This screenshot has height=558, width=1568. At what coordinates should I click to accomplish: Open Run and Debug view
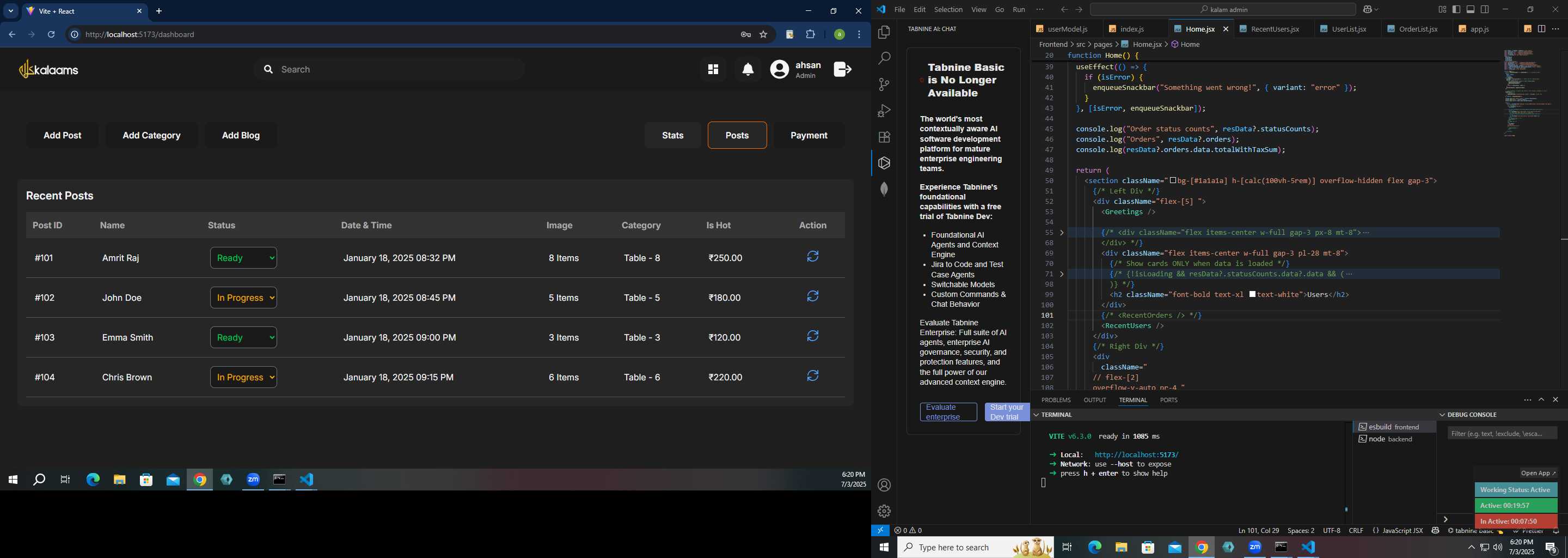(884, 111)
